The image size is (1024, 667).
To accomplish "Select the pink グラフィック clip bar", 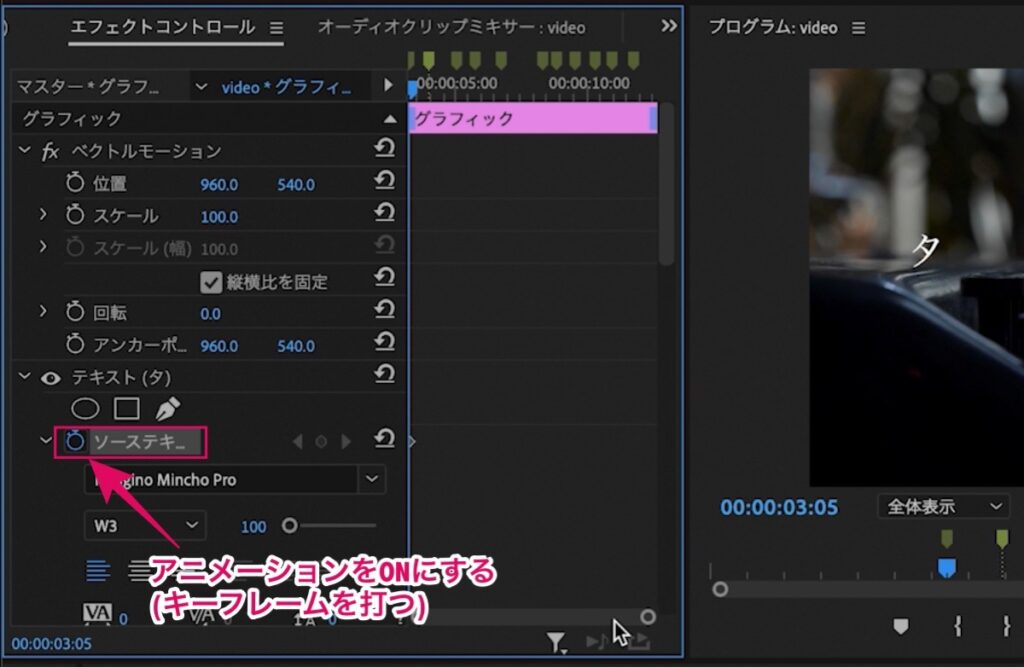I will click(533, 118).
